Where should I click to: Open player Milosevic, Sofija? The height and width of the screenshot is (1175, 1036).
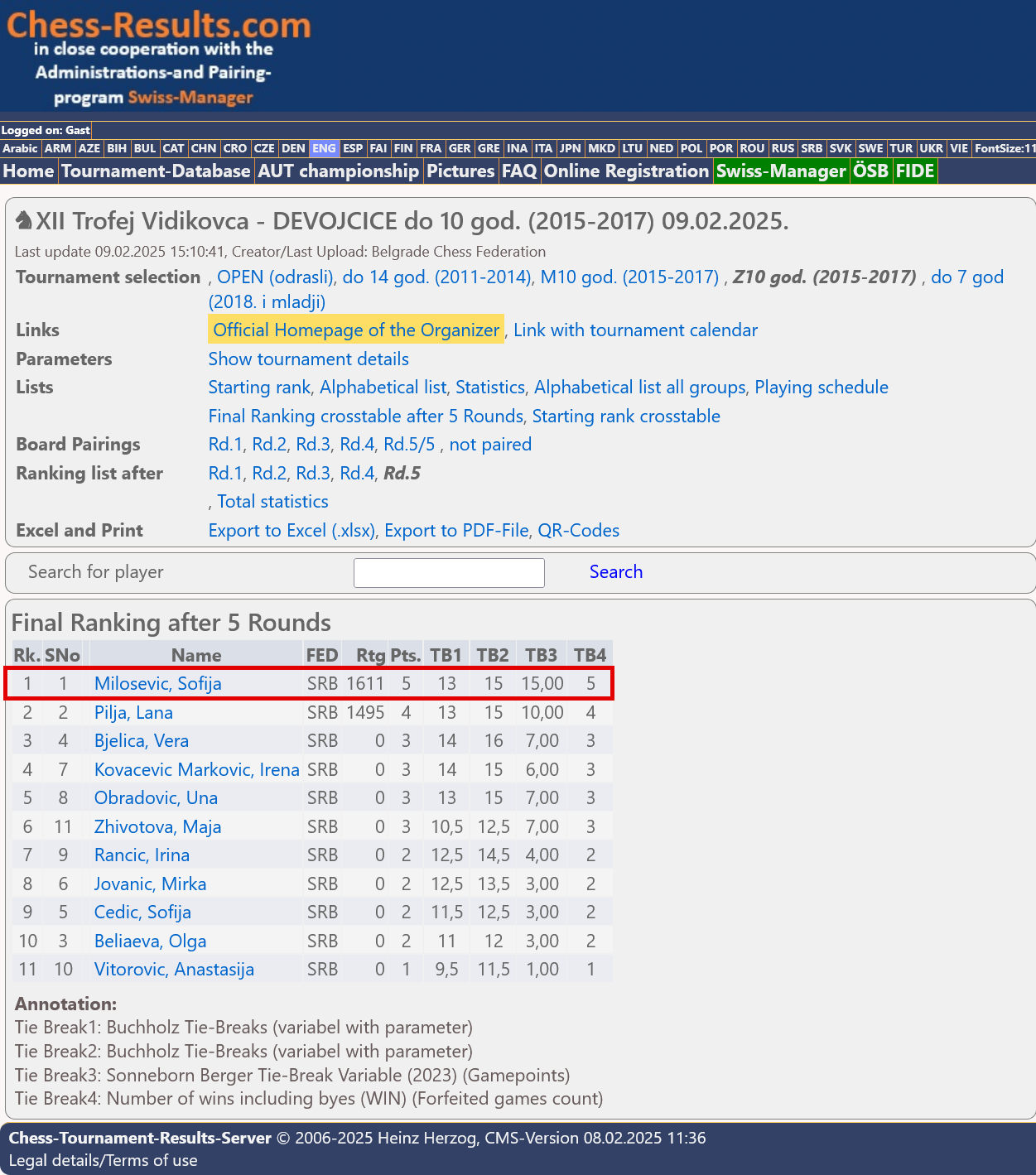(x=157, y=684)
